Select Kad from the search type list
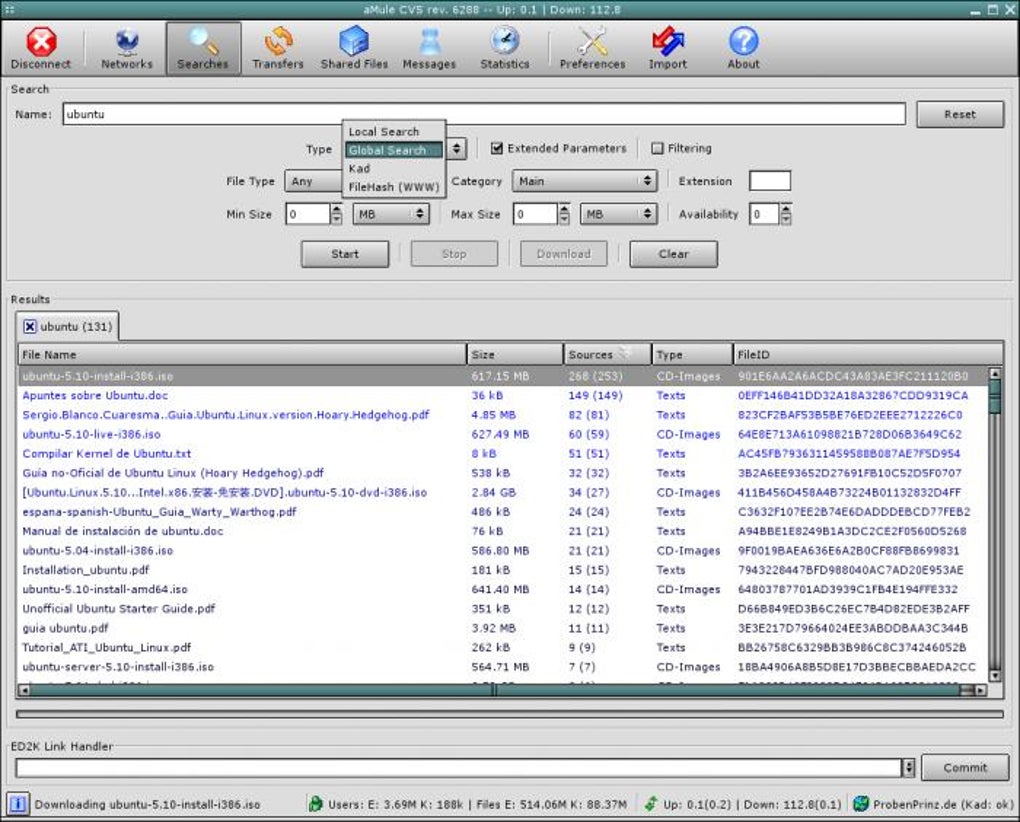 pos(359,168)
